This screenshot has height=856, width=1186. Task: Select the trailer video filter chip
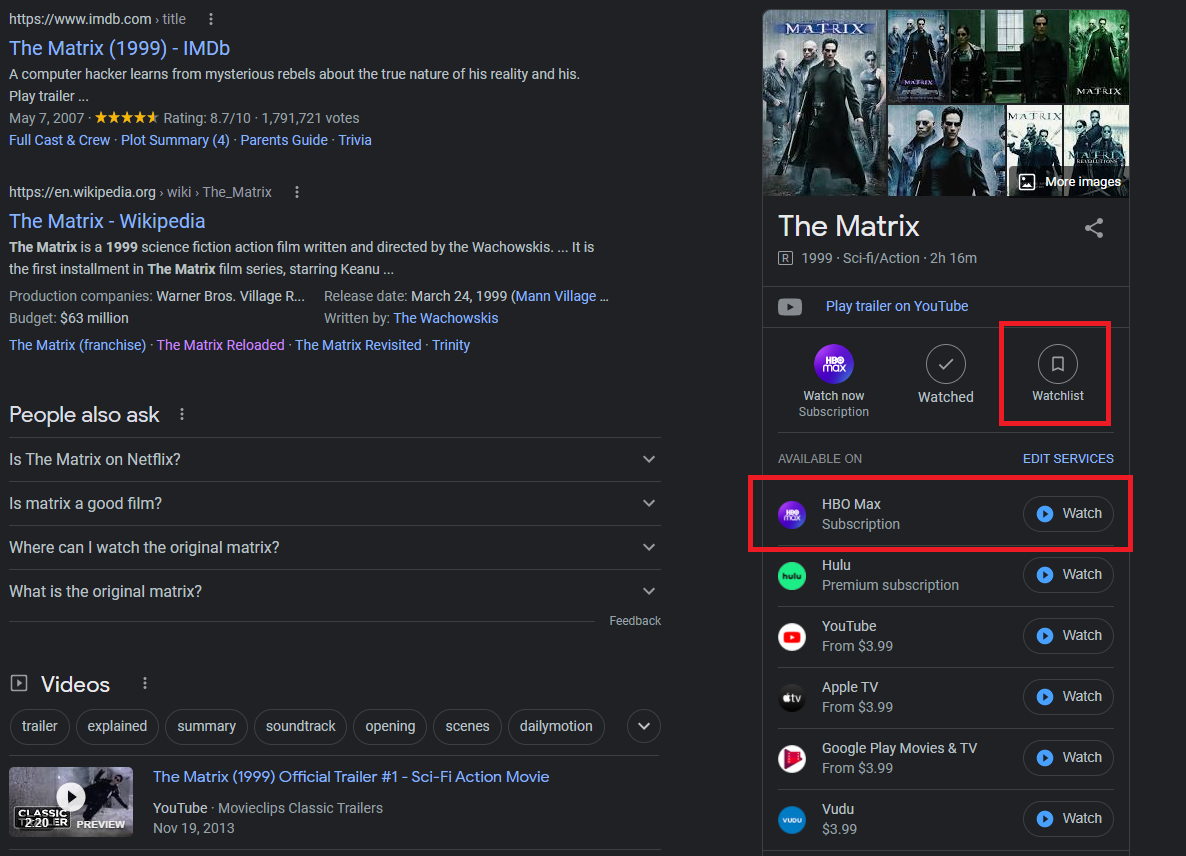39,727
